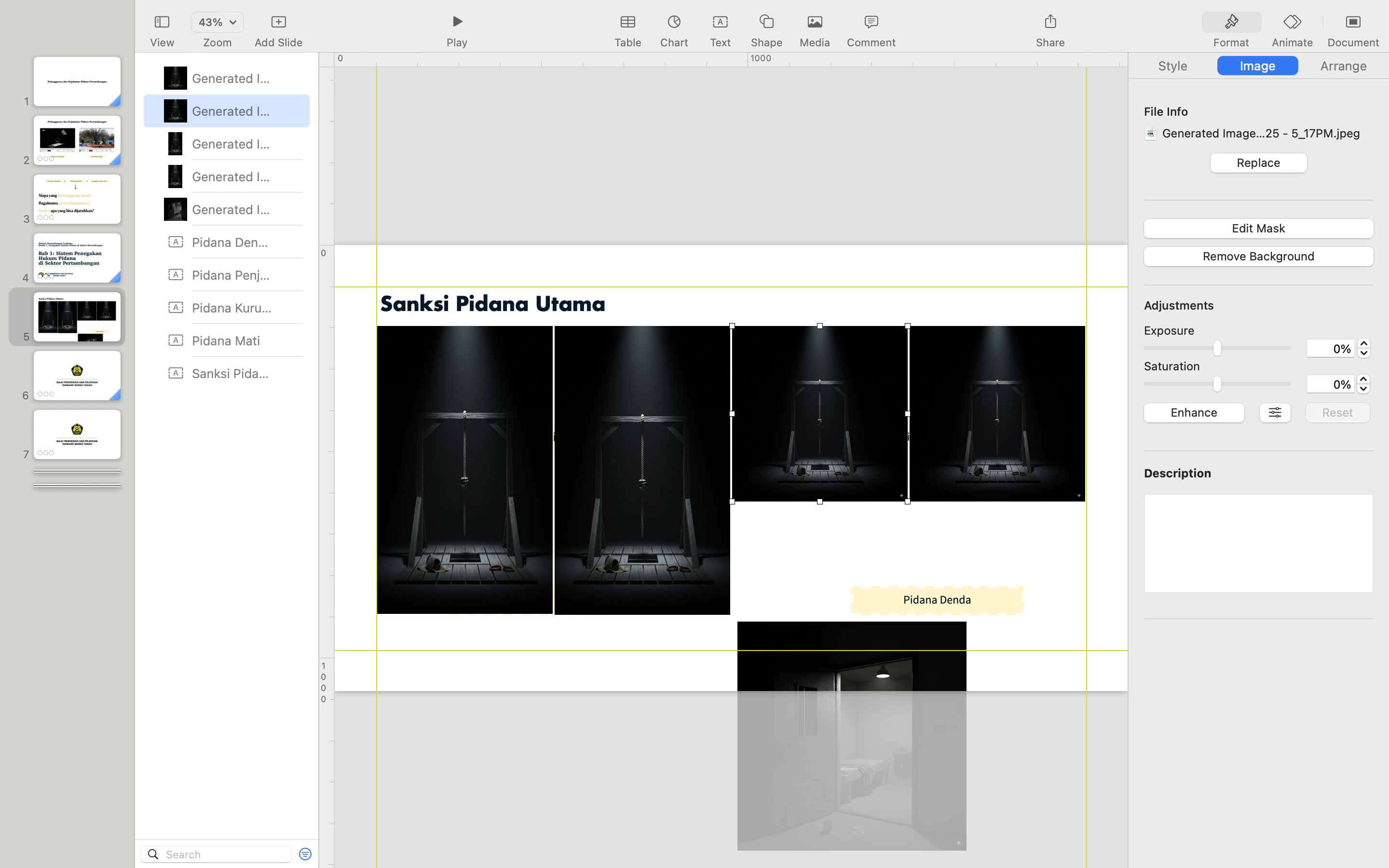Increase Exposure with the stepper up arrow
1389x868 pixels.
(x=1363, y=344)
